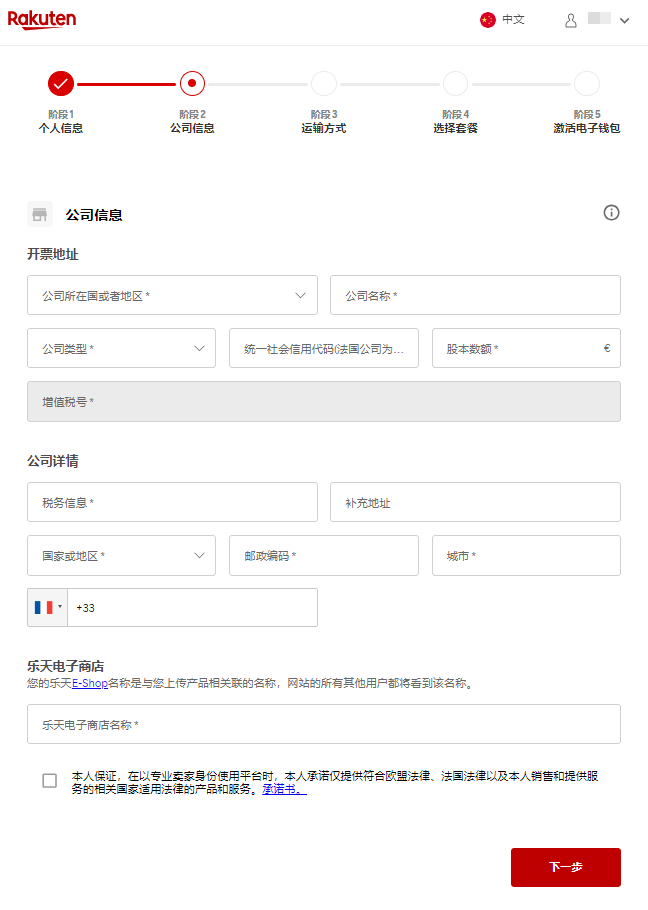This screenshot has width=648, height=910.
Task: Go to stage 3 运输方式 step
Action: [323, 83]
